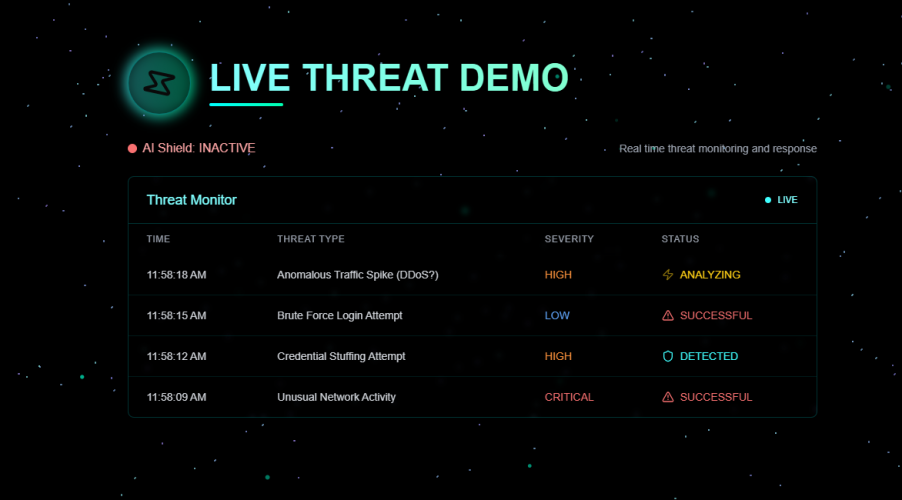Click Anomalous Traffic Spike (DDoS?) entry

(x=357, y=275)
